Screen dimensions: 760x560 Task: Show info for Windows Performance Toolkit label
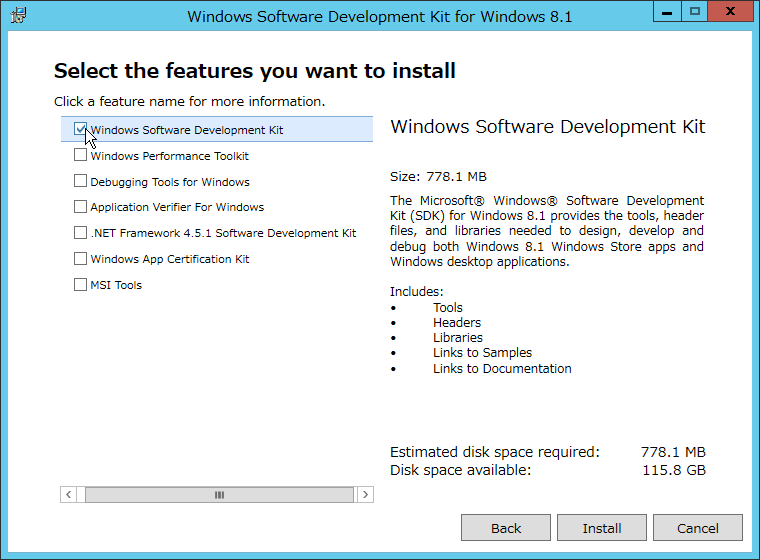point(169,156)
